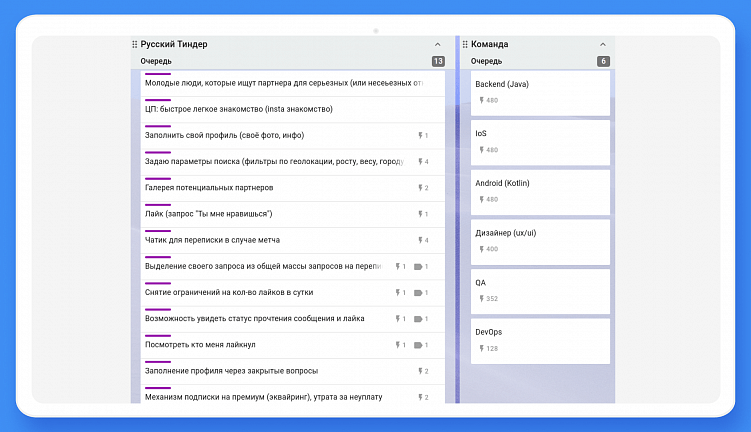
Task: Click the purple color bar on 'ЦП: быстрое легкое знакомство'
Action: tap(158, 100)
